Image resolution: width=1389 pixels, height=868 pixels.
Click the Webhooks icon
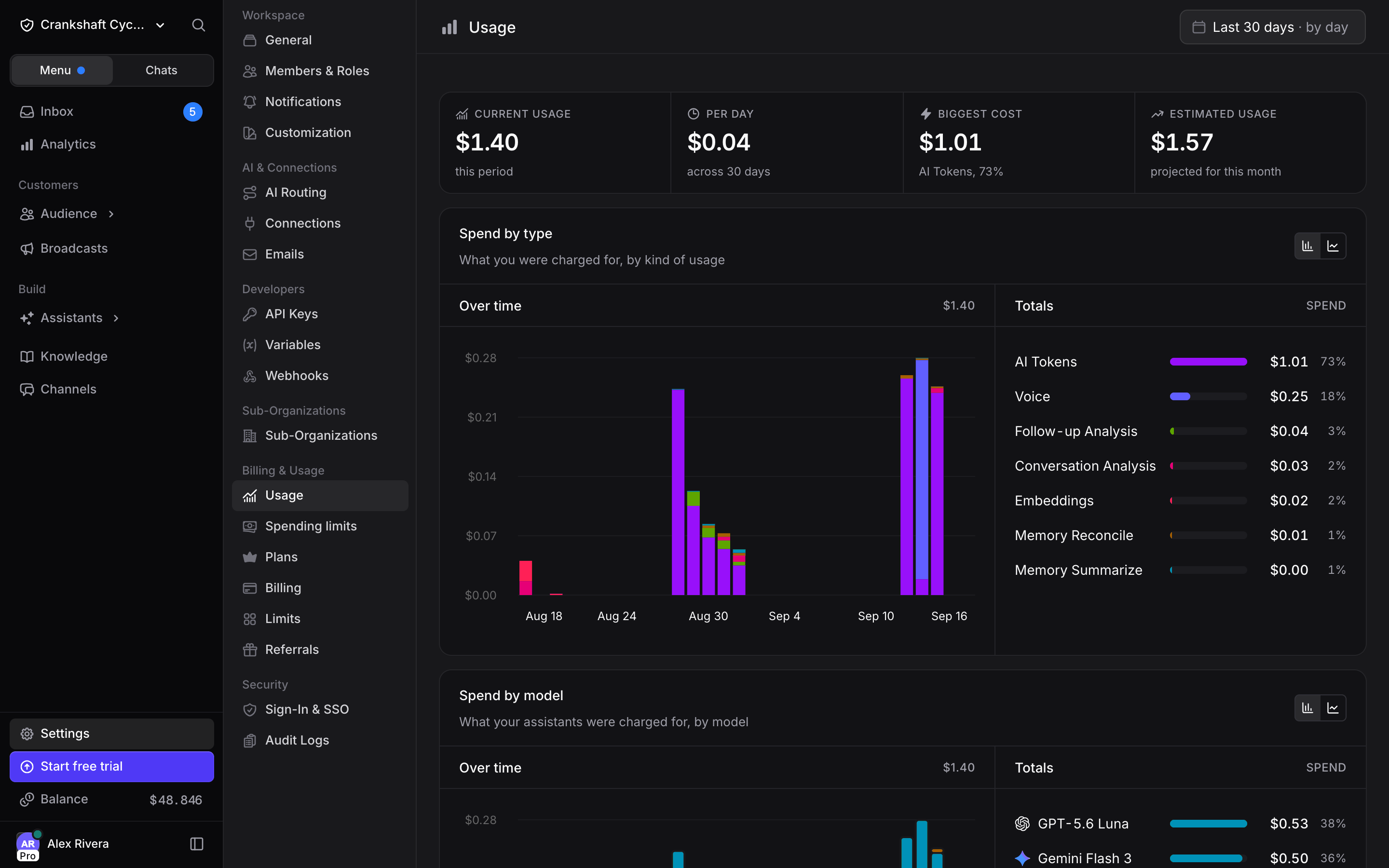250,376
